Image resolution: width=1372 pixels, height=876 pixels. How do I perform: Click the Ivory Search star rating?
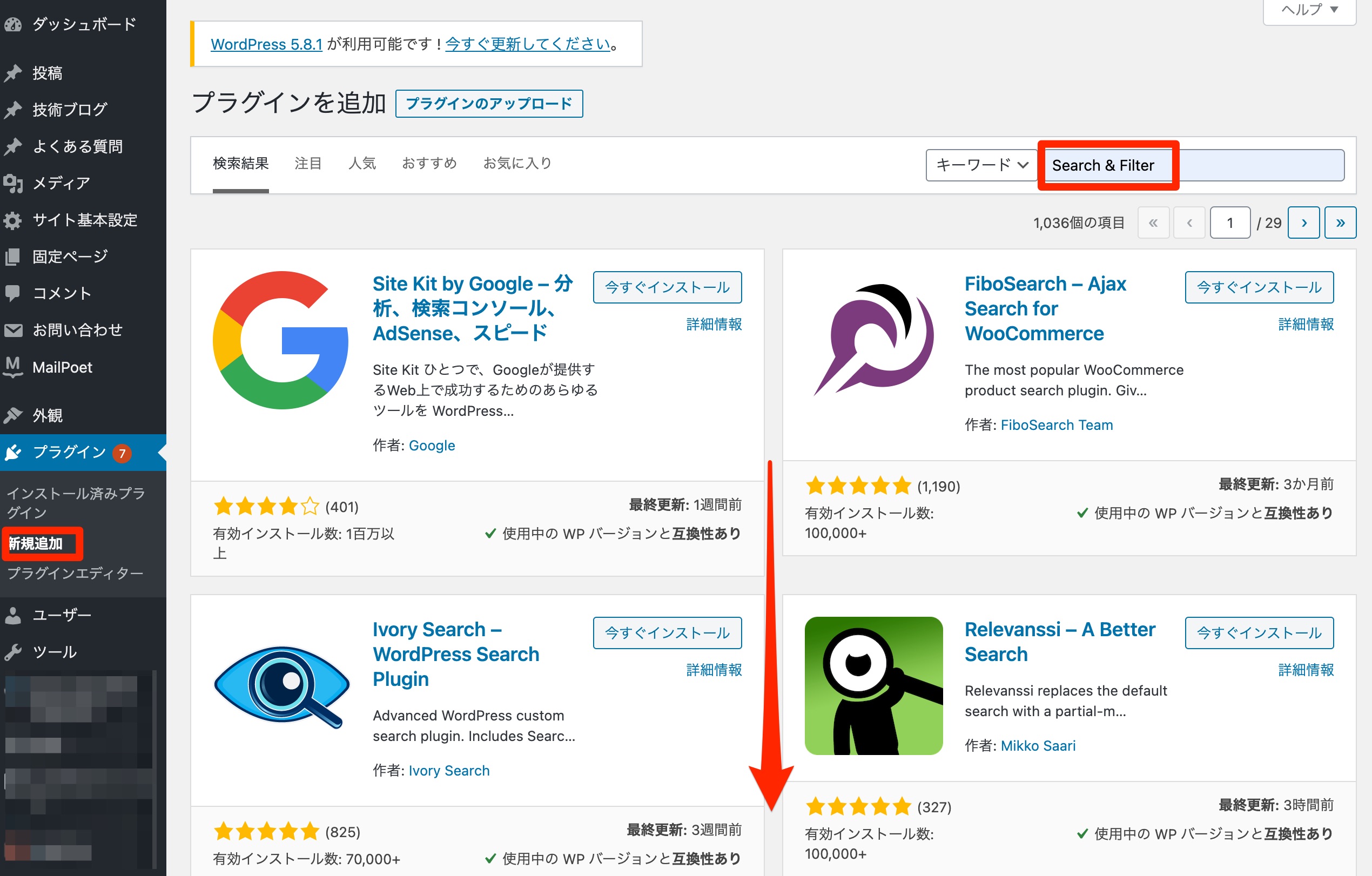point(267,832)
